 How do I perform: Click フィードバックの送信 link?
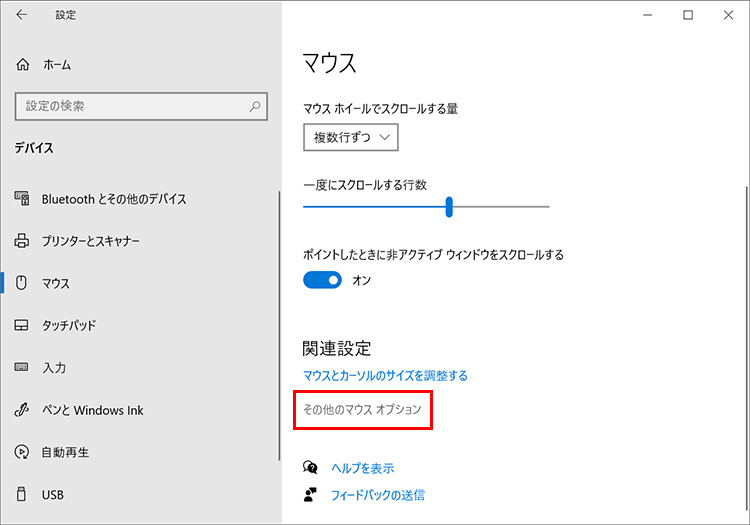click(377, 494)
